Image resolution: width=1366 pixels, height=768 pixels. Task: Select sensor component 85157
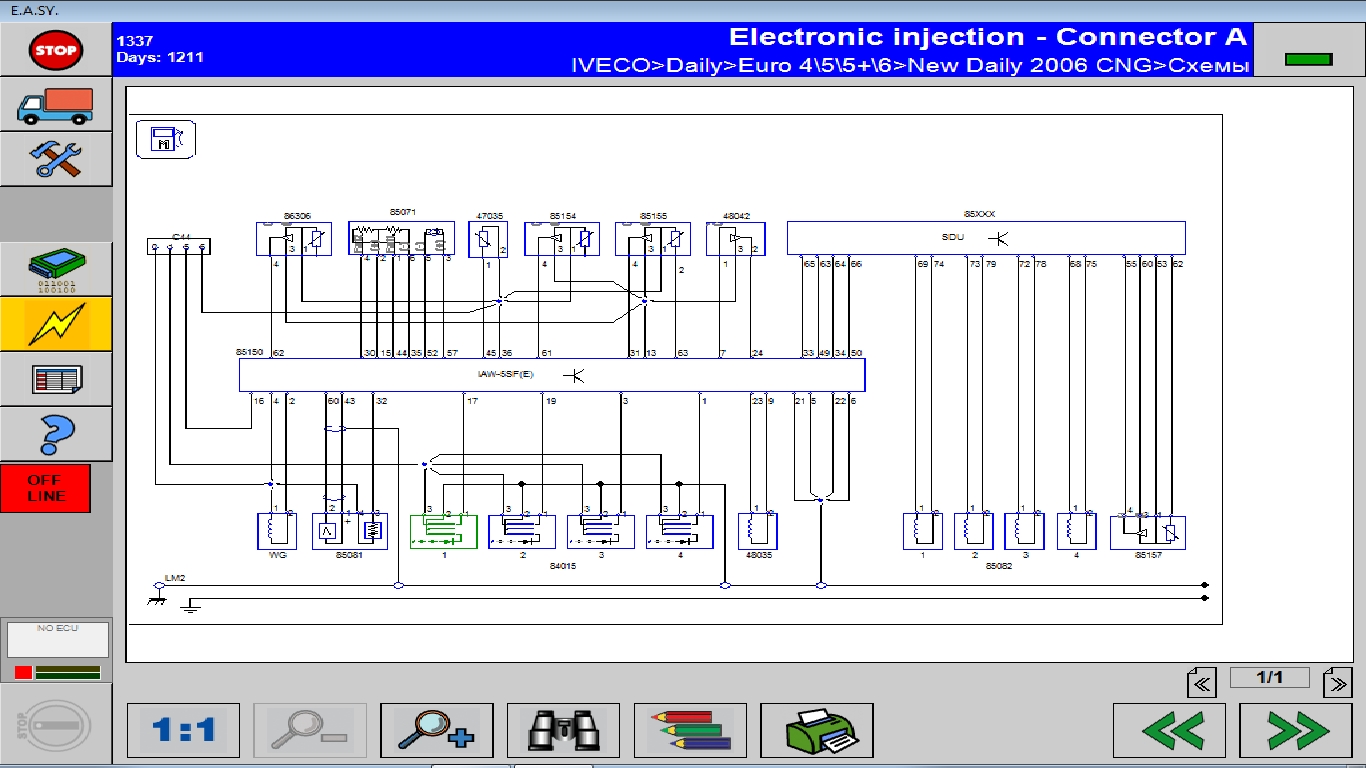point(1148,532)
